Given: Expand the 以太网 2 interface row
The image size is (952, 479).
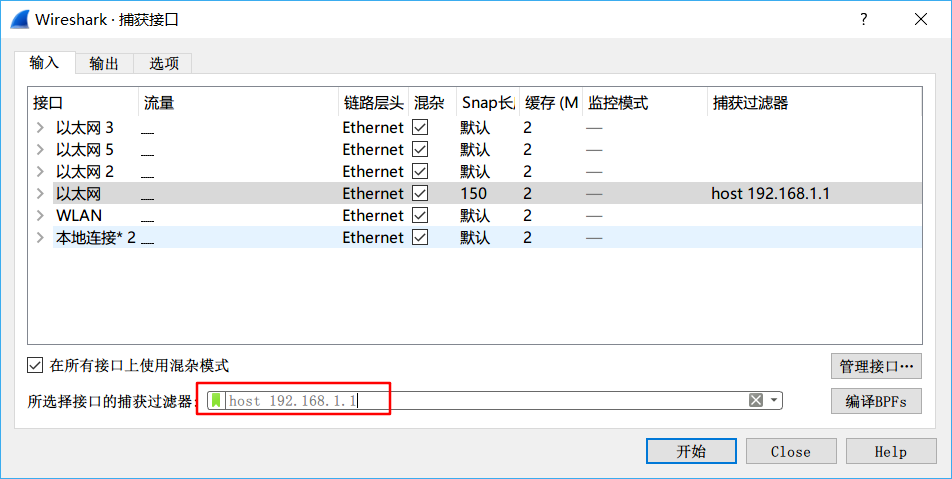Looking at the screenshot, I should [x=40, y=171].
